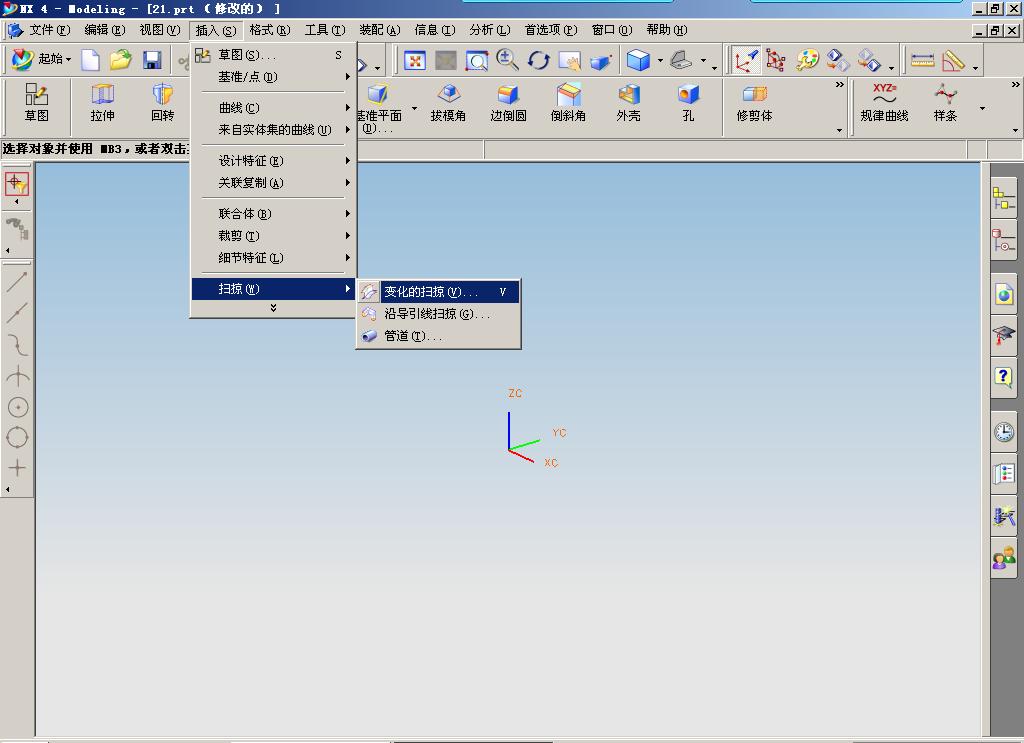Expand the 插入 menu's hidden items chevron

tap(273, 308)
